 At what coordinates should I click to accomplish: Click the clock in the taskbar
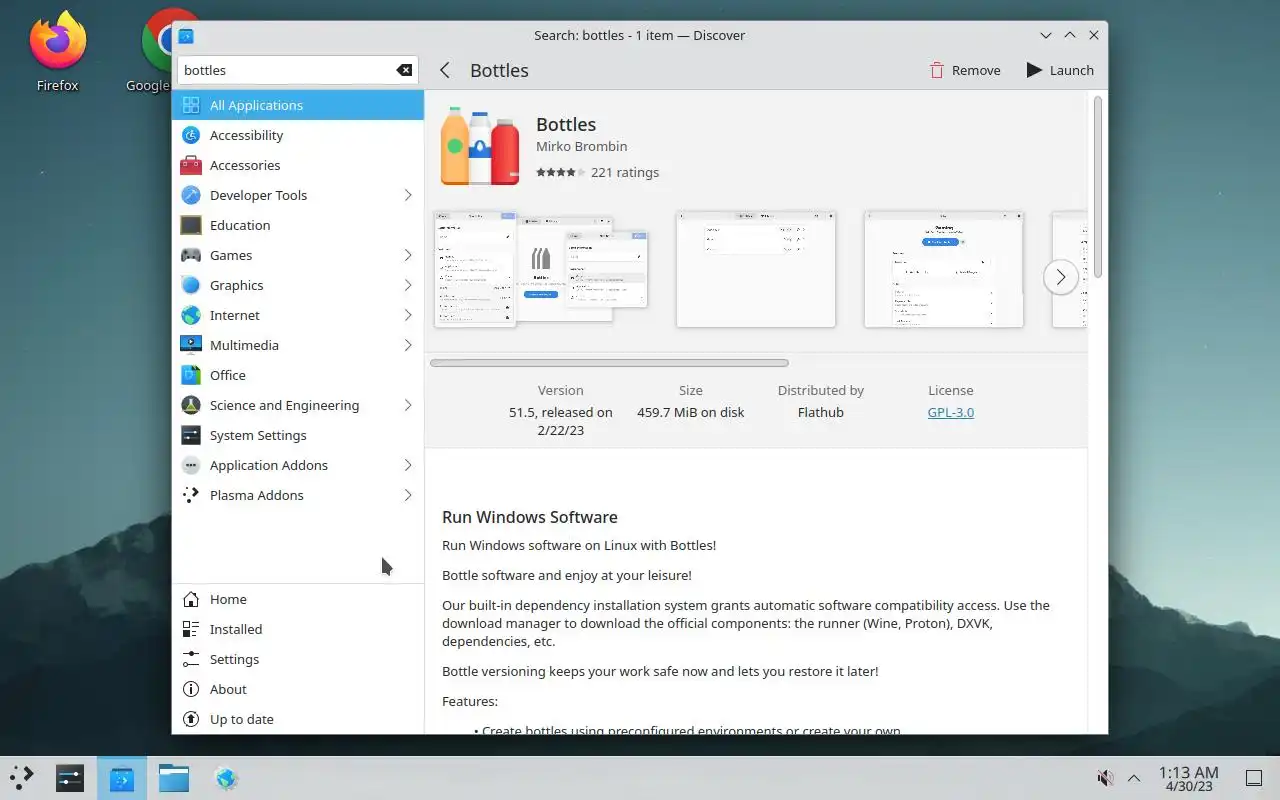click(1188, 778)
